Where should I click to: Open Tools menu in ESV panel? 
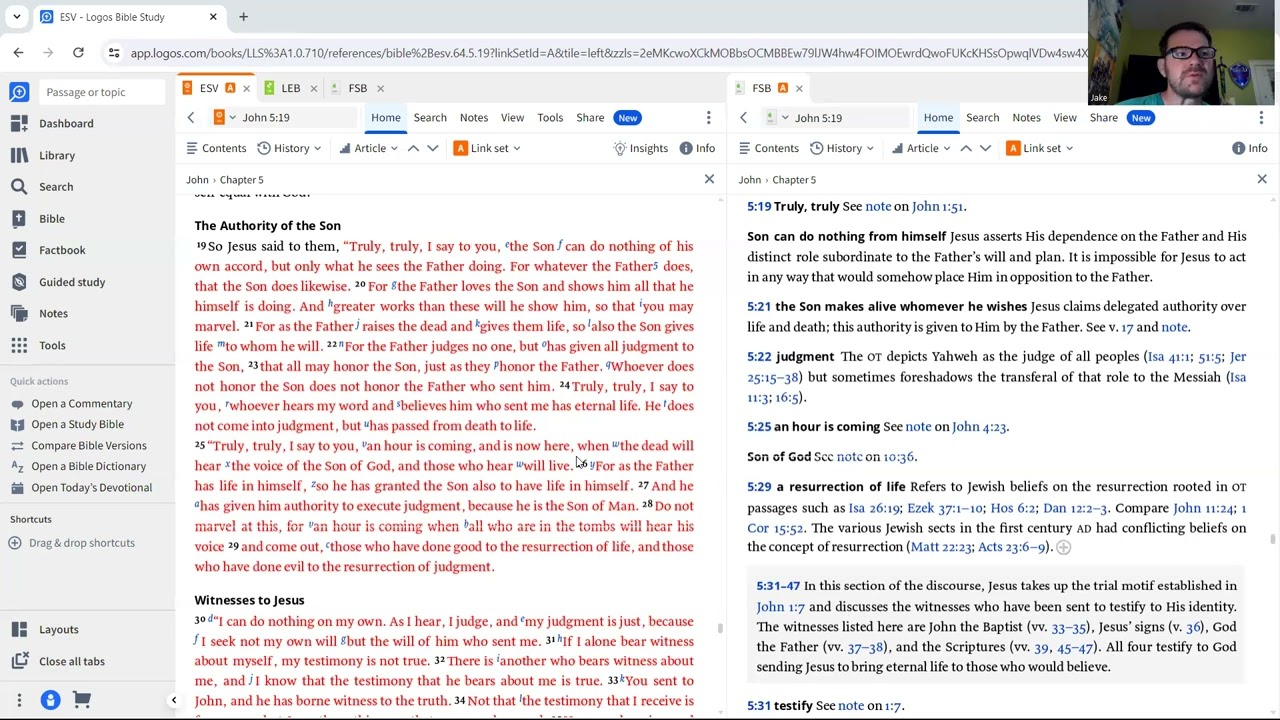click(550, 118)
